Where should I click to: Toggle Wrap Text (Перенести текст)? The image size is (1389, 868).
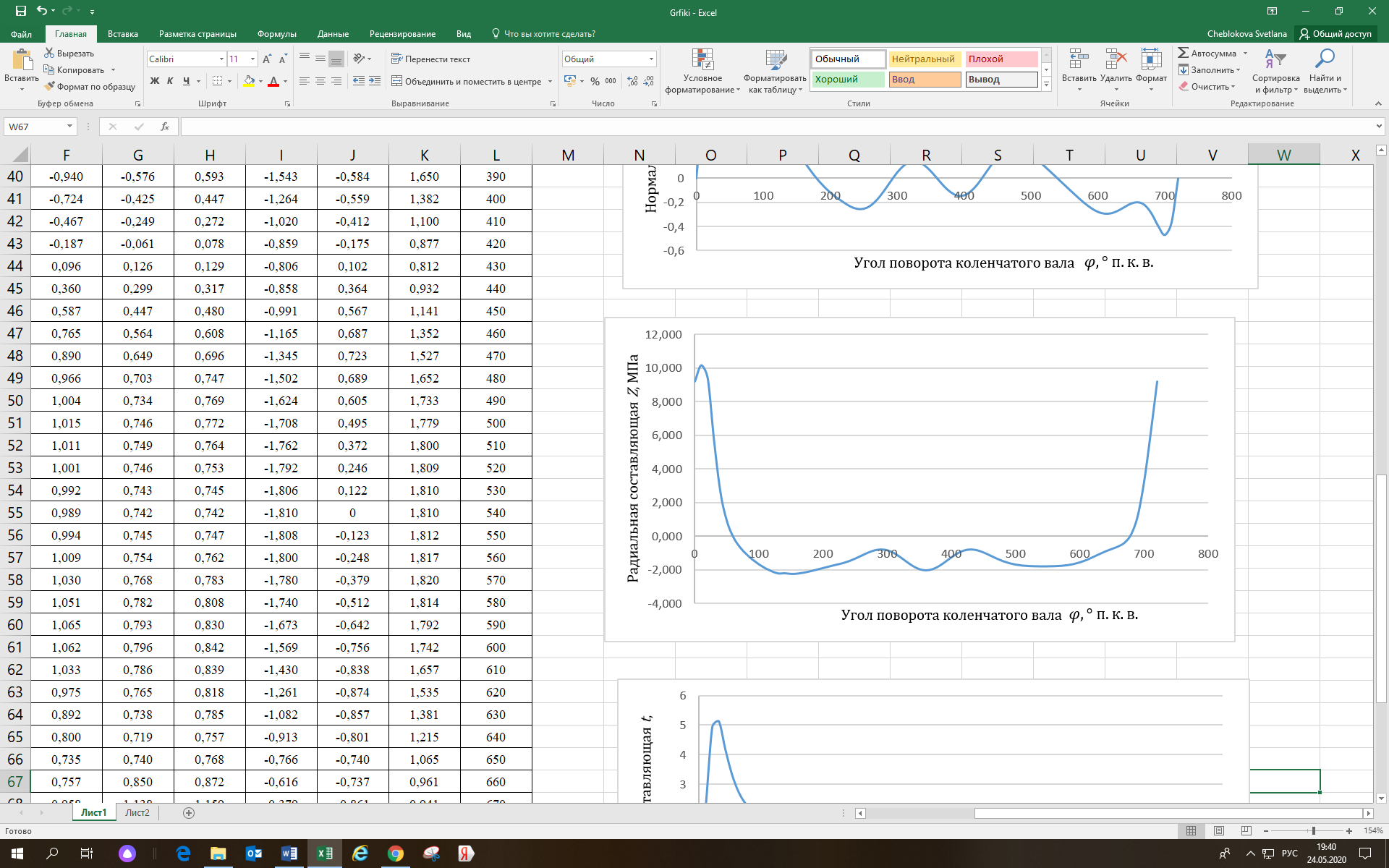[x=431, y=59]
